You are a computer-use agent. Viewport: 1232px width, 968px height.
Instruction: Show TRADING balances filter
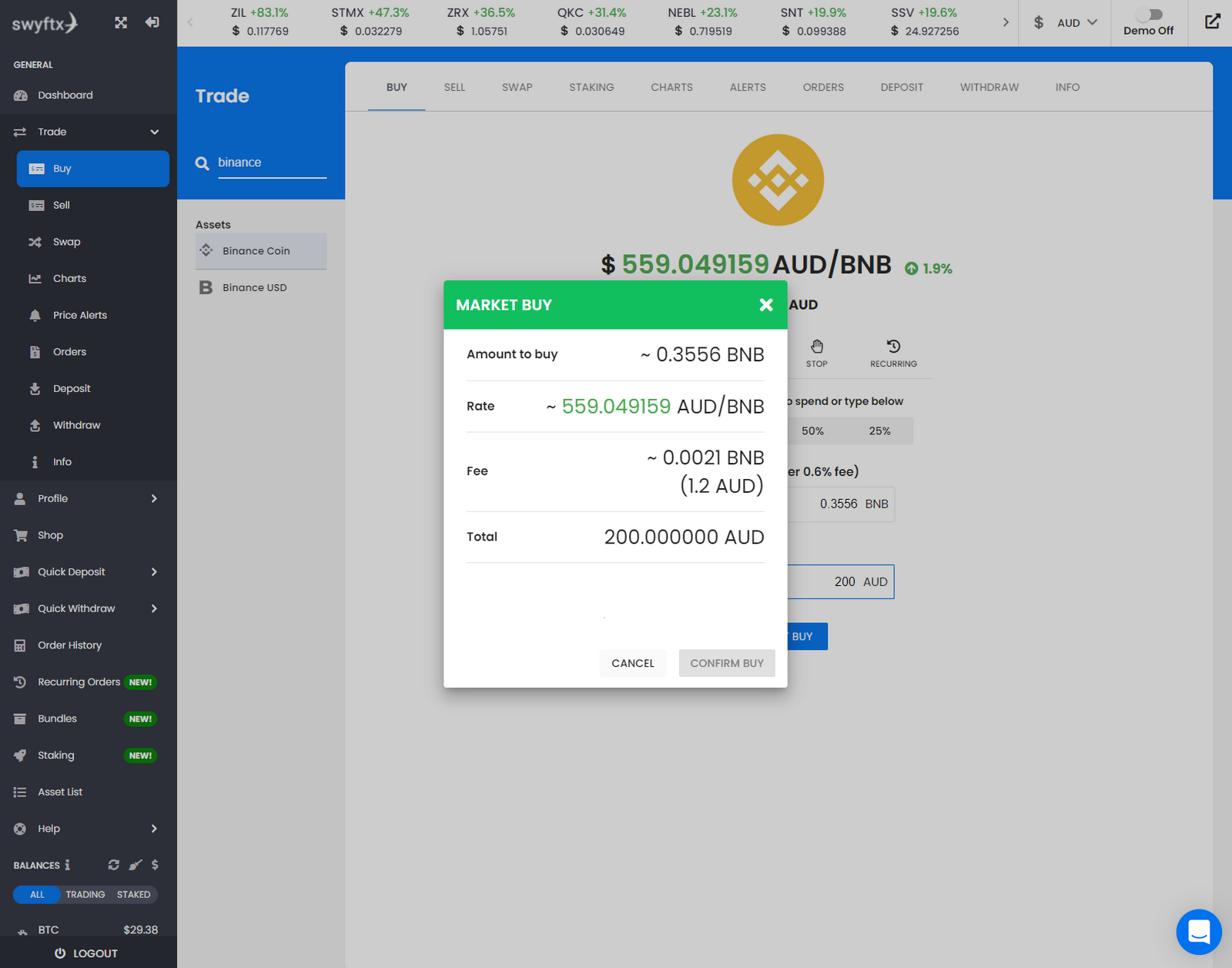[x=85, y=894]
